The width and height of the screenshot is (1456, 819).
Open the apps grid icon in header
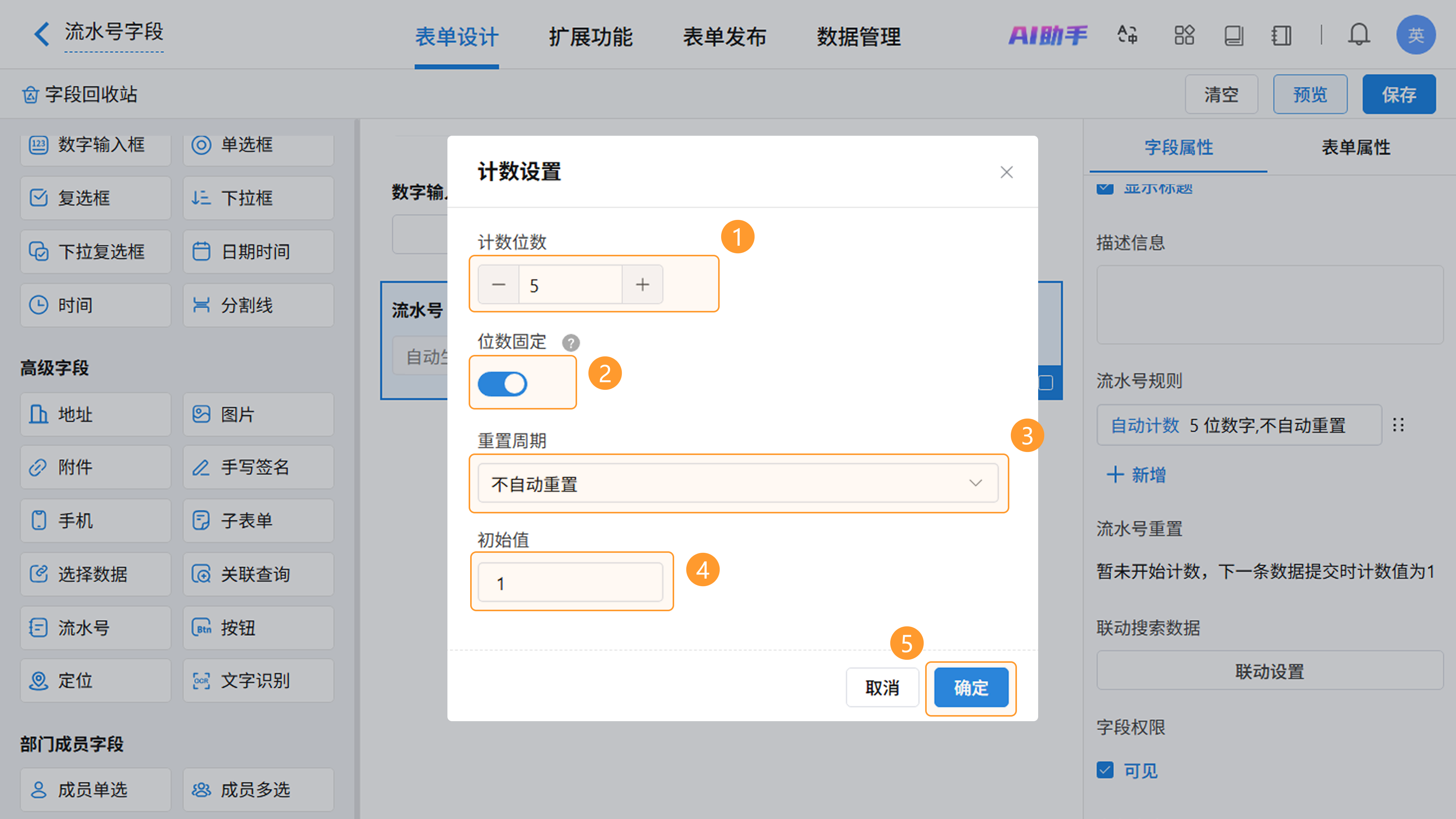(1184, 35)
